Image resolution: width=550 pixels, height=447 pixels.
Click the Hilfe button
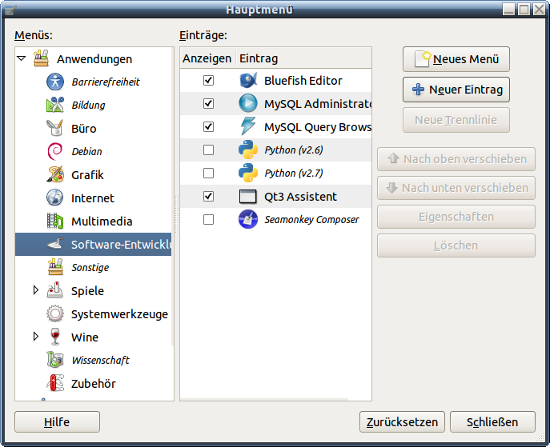(57, 422)
